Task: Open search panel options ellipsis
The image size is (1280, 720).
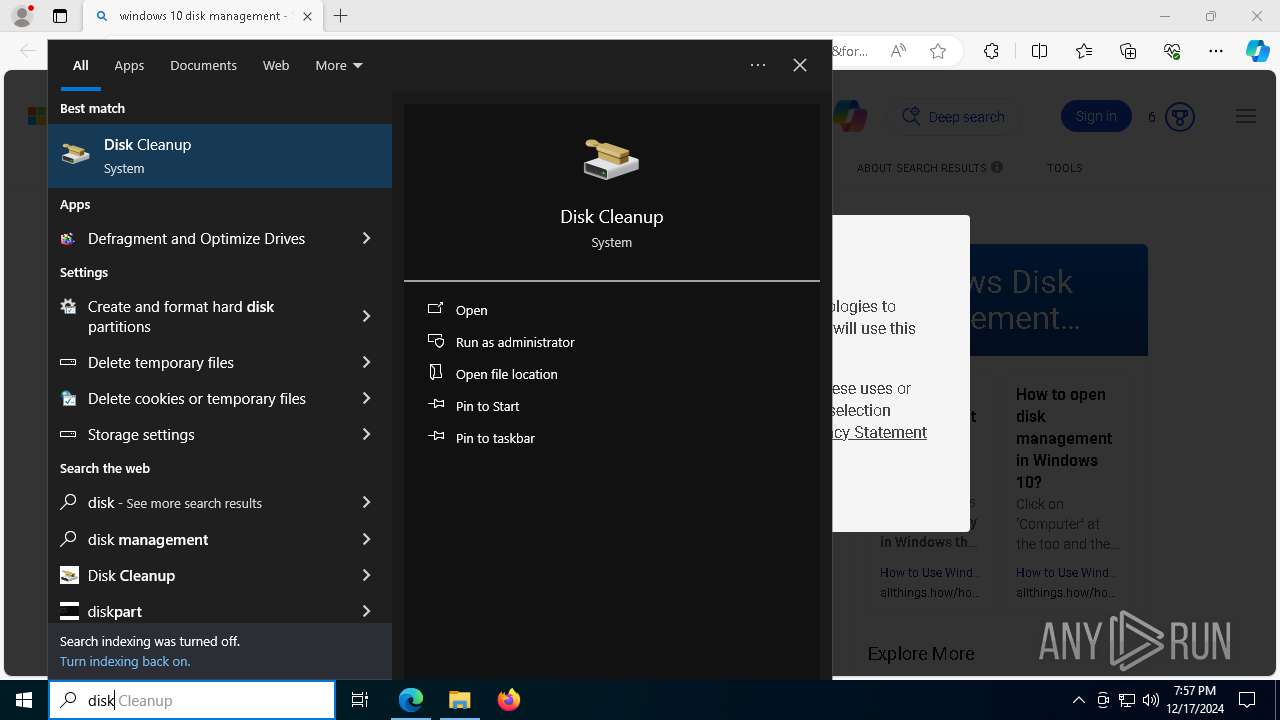Action: point(758,65)
